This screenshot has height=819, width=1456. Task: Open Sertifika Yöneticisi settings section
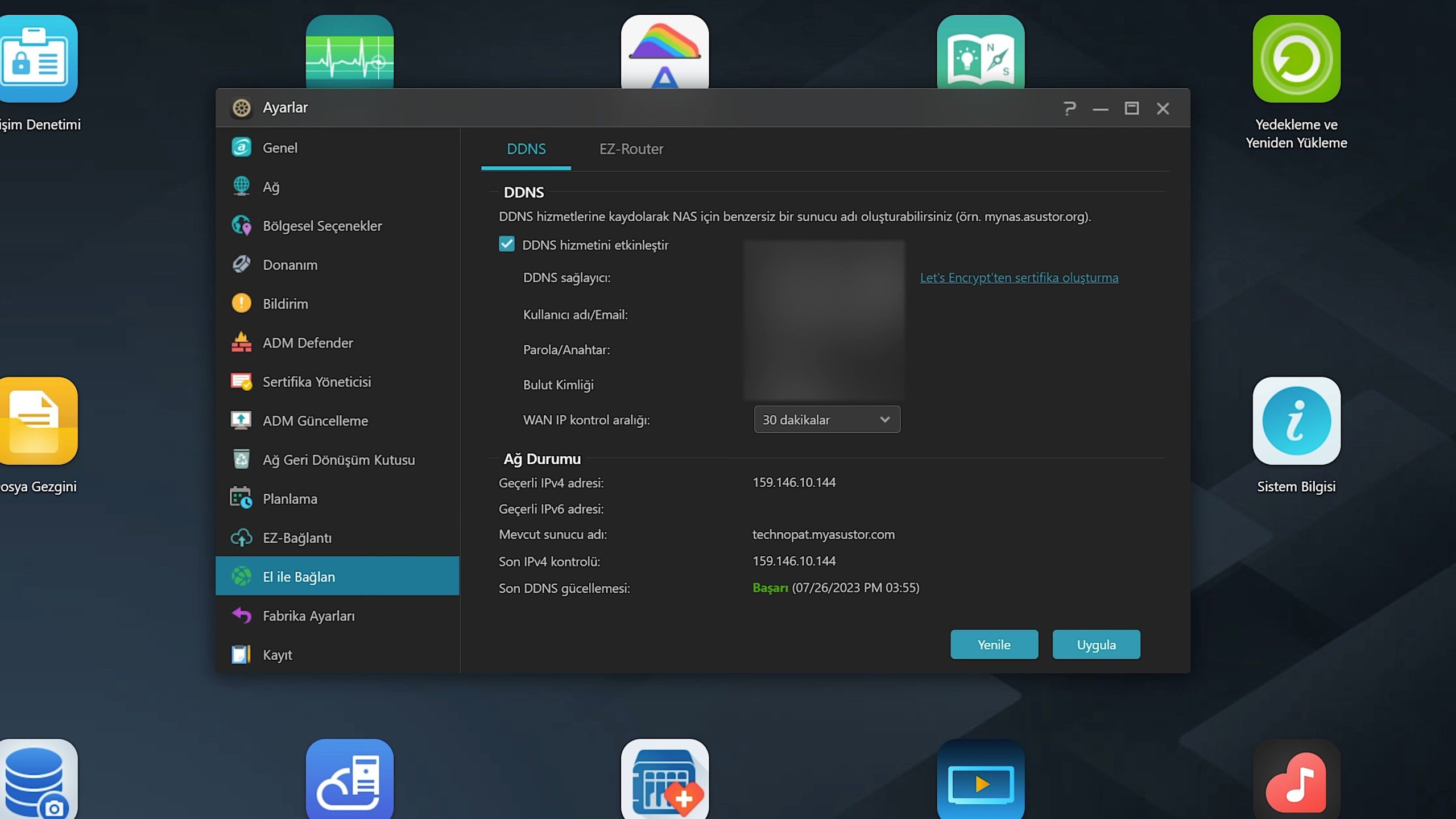pyautogui.click(x=316, y=382)
